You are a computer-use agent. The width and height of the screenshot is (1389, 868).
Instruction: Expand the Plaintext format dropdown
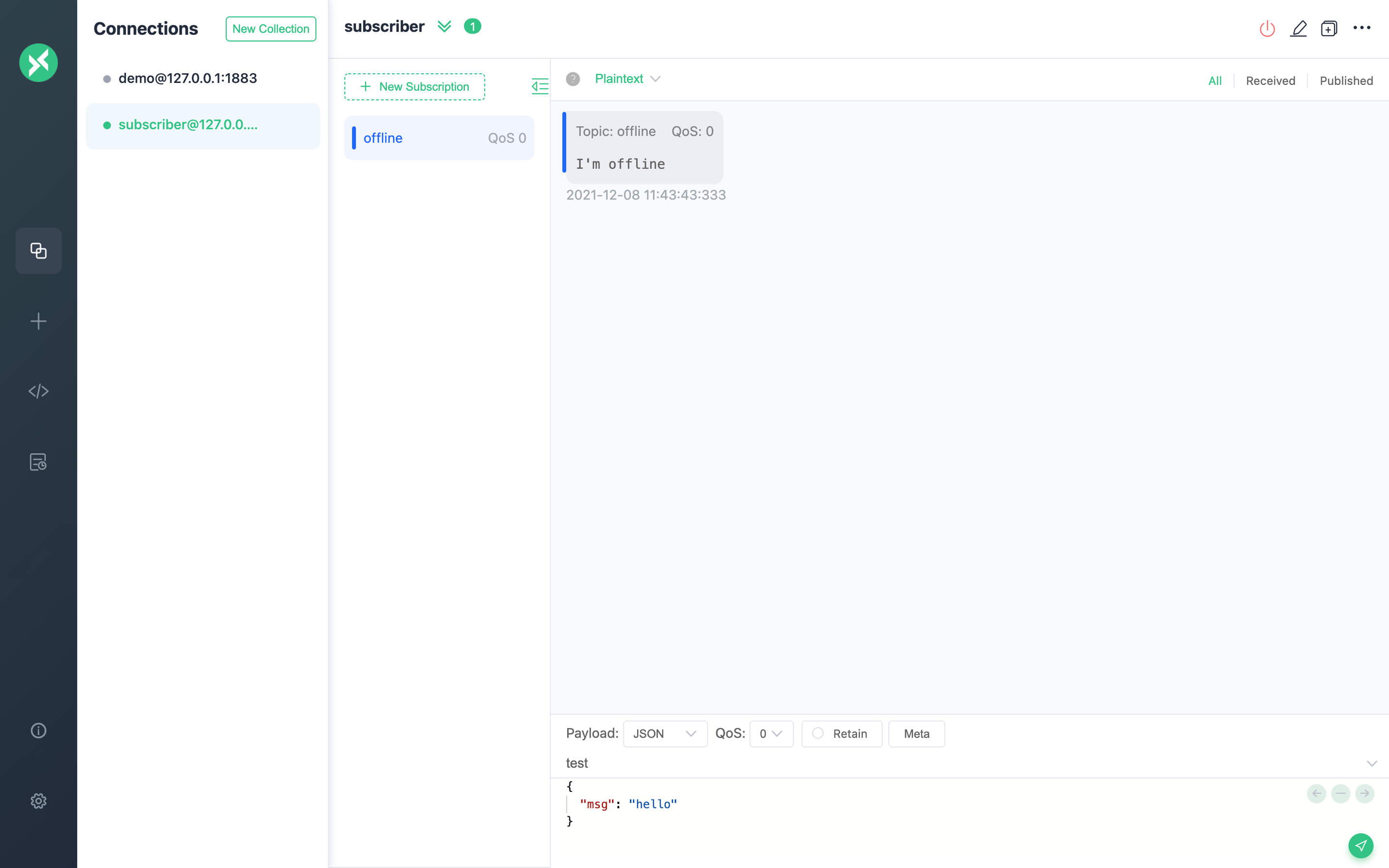[628, 79]
